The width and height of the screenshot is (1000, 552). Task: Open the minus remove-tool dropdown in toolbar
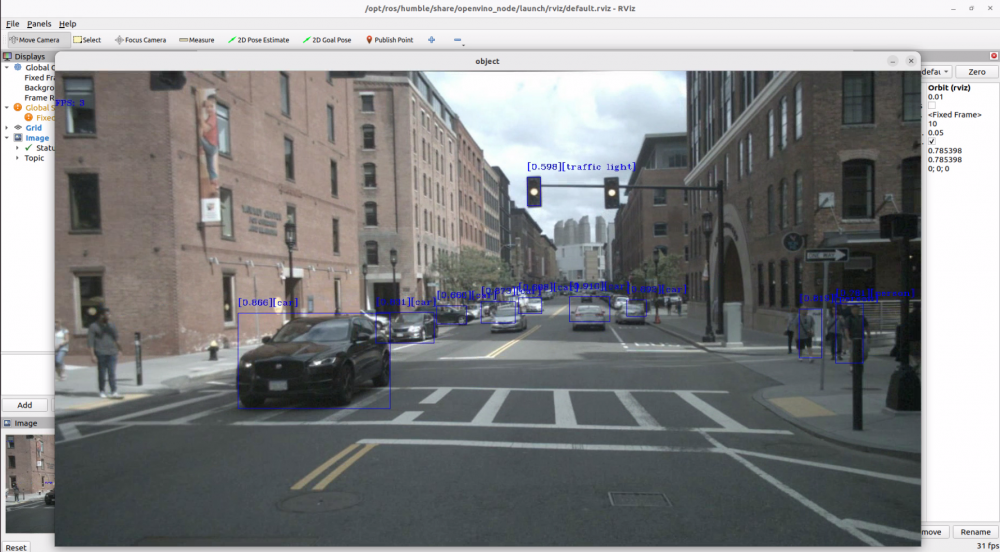pyautogui.click(x=458, y=41)
